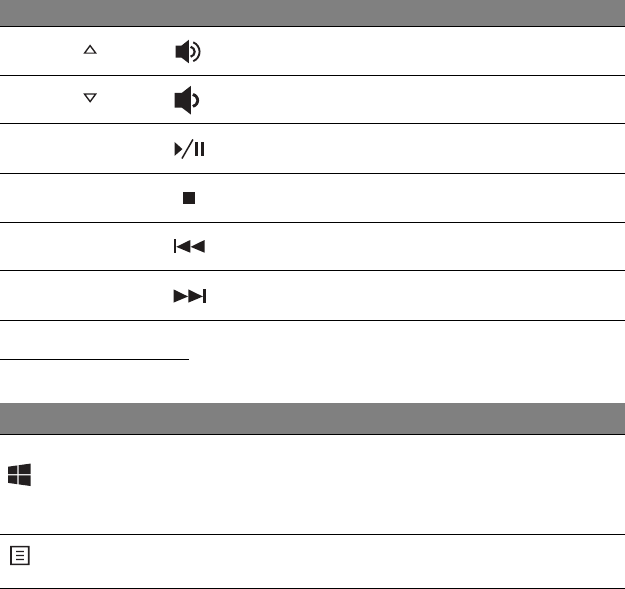The width and height of the screenshot is (625, 589).
Task: Click the volume up speaker icon
Action: [187, 51]
